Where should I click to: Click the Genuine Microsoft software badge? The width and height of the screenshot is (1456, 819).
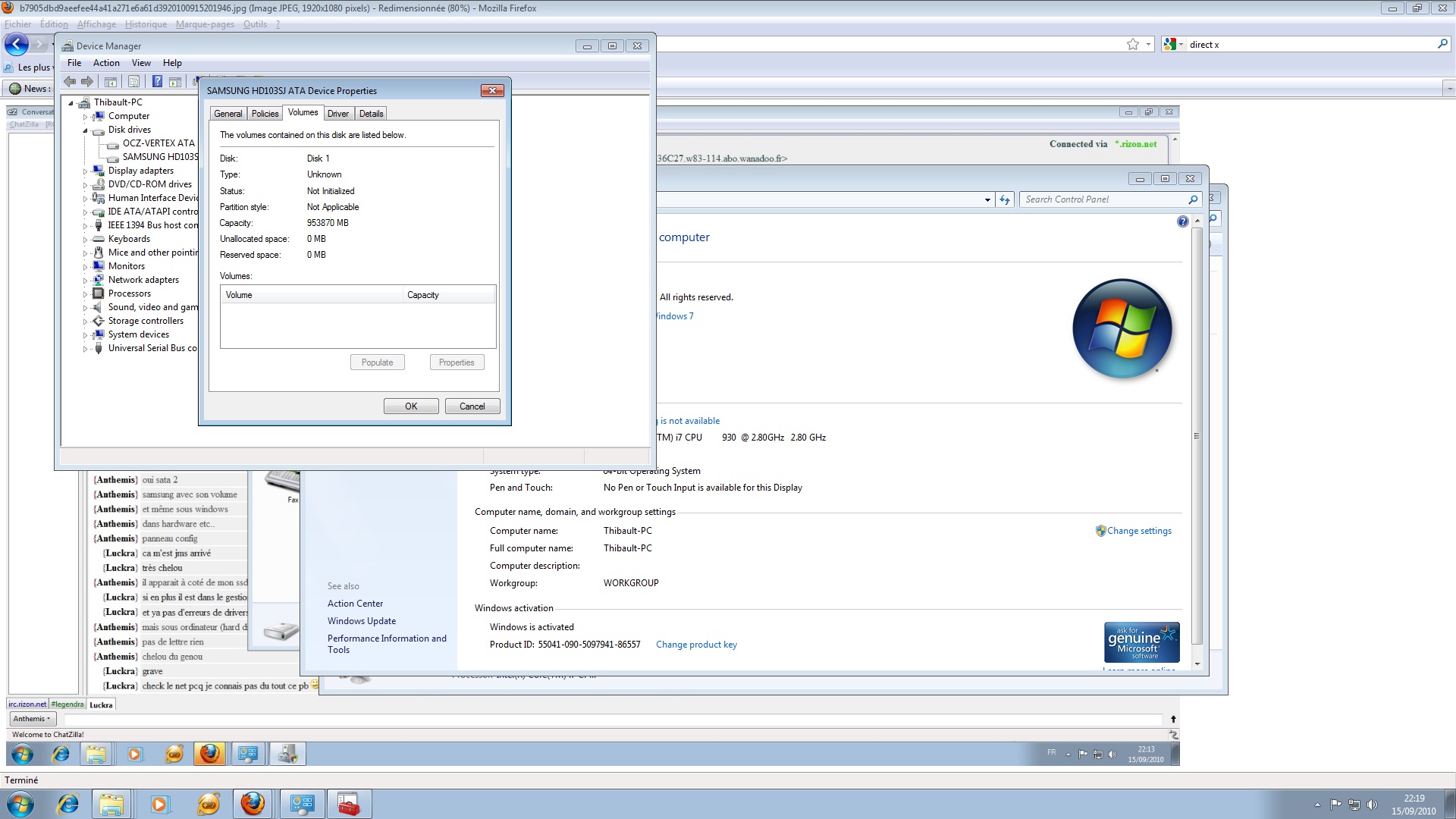click(x=1141, y=642)
